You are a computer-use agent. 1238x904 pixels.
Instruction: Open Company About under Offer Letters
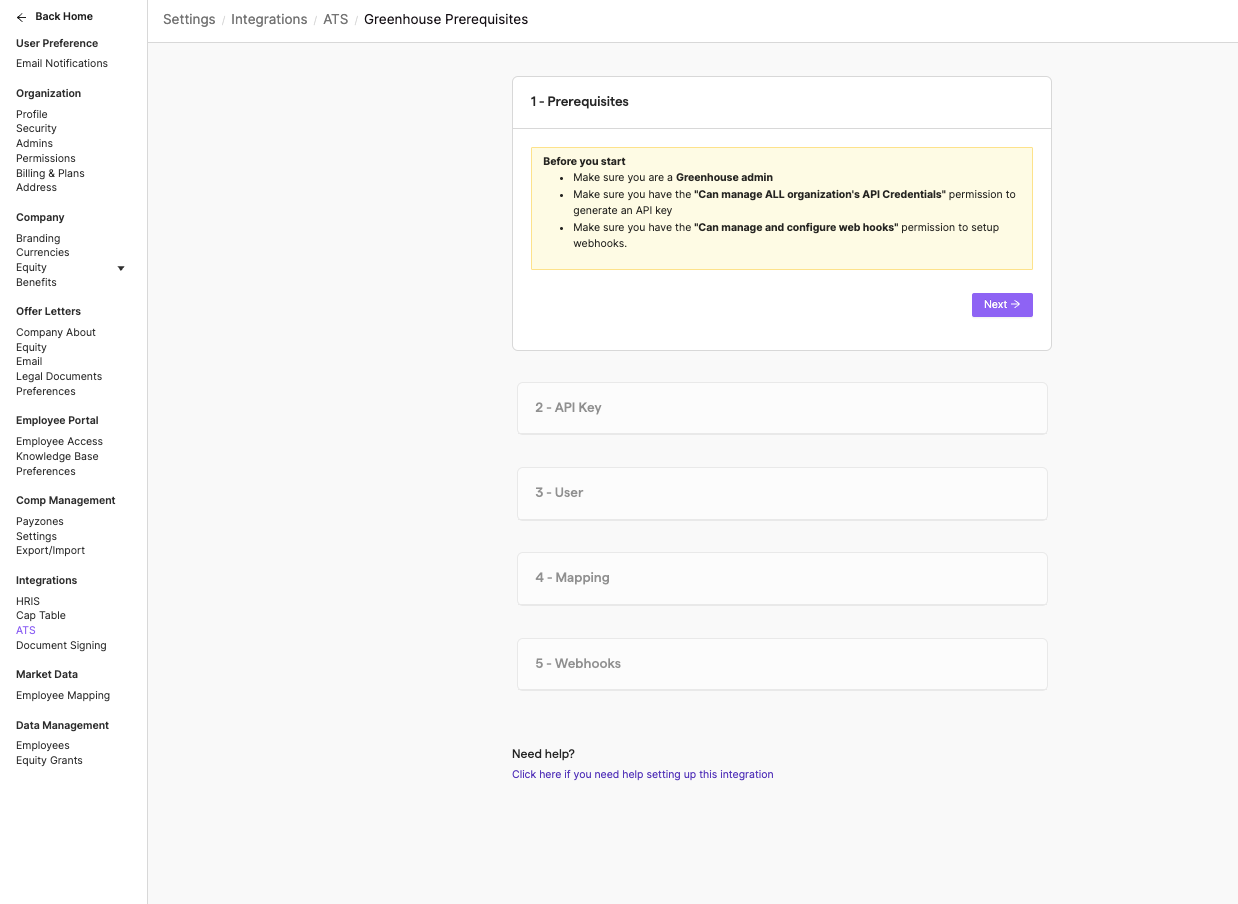[x=56, y=332]
